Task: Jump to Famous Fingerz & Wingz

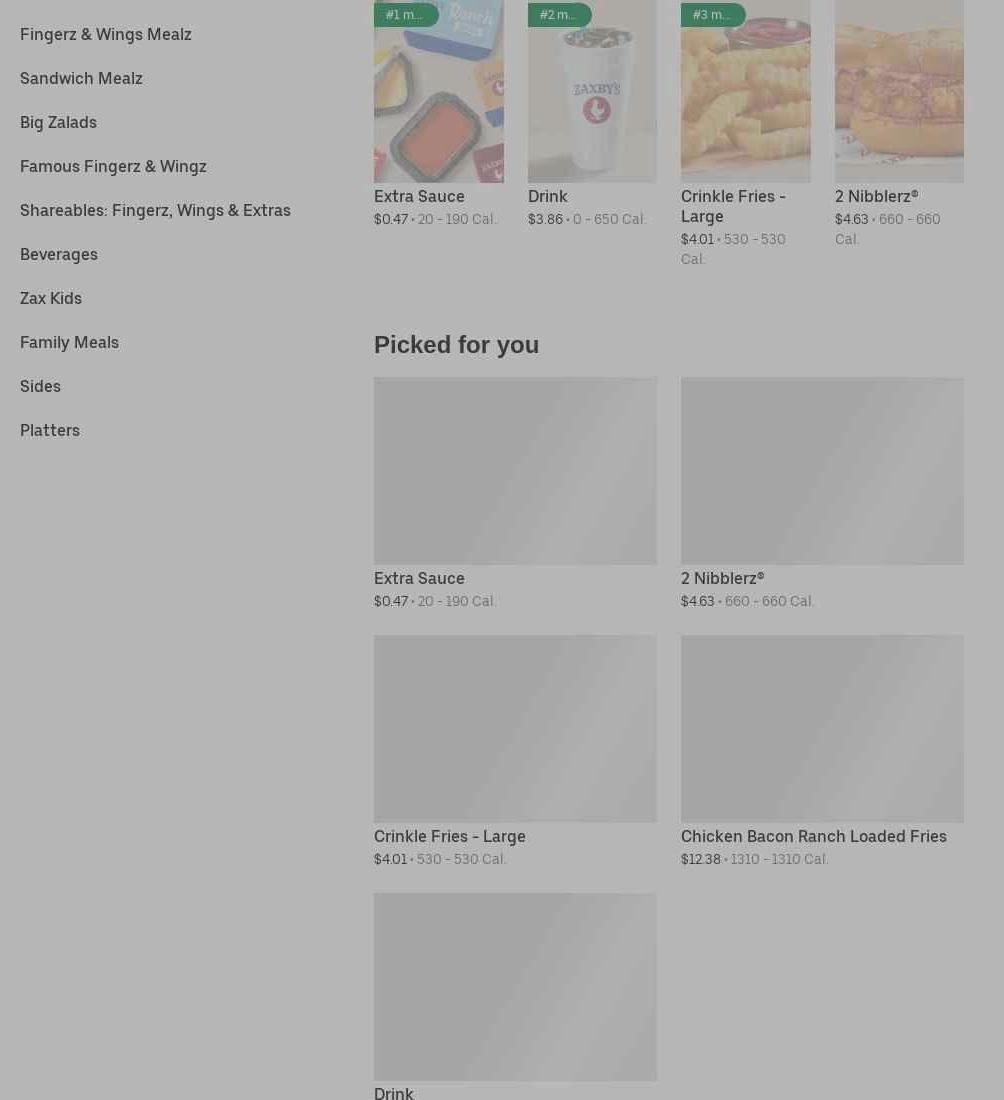Action: click(x=113, y=166)
